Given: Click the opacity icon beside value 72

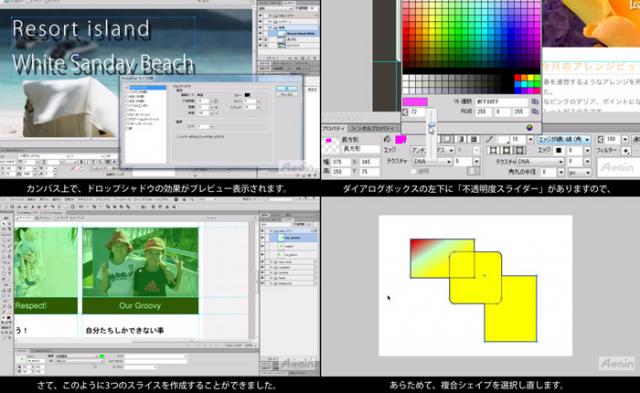Looking at the screenshot, I should coord(405,112).
